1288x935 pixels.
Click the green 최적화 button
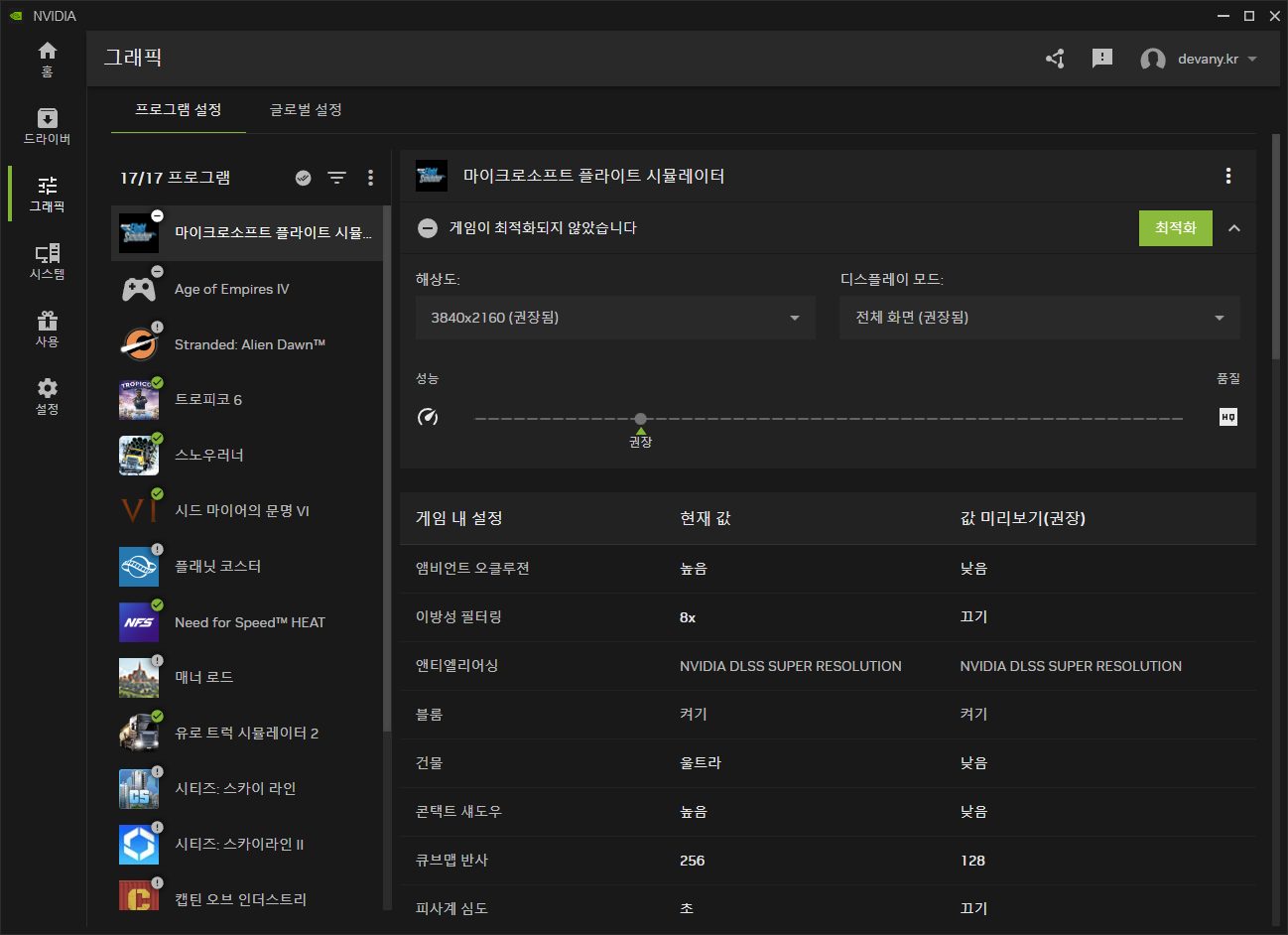click(1176, 228)
